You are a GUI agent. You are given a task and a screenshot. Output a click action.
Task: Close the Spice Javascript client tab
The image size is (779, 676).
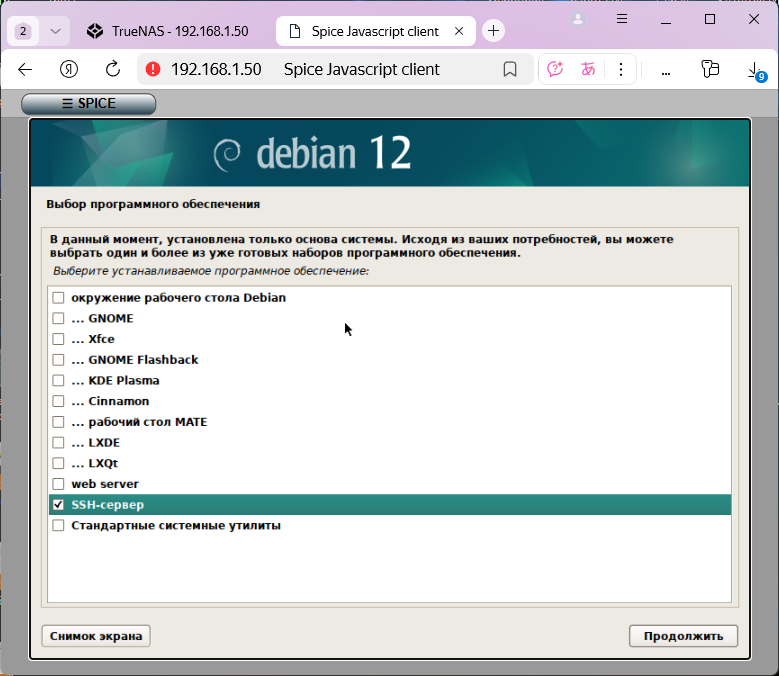pos(459,31)
